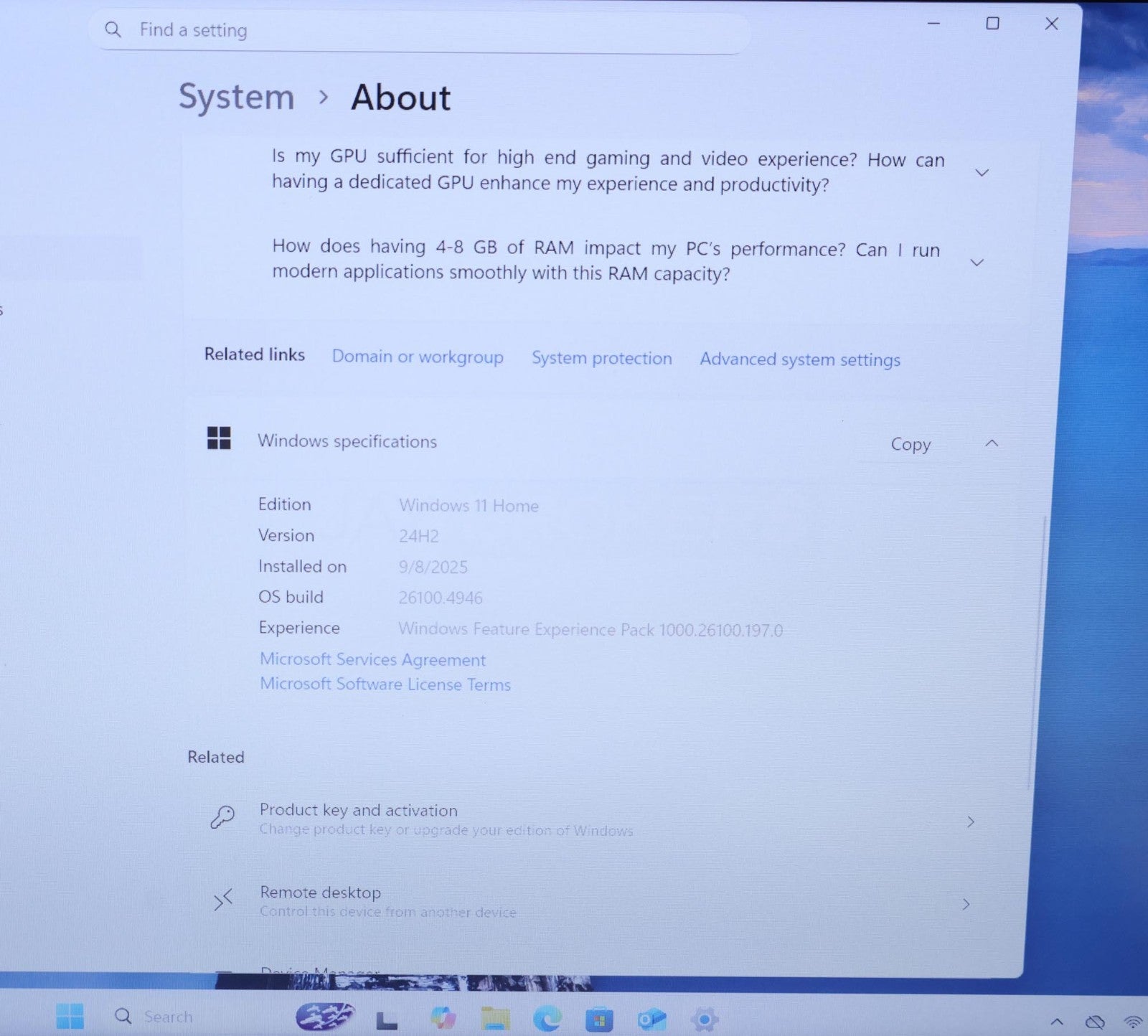Screen dimensions: 1148x1036
Task: Expand the GPU sufficiency question
Action: pos(982,172)
